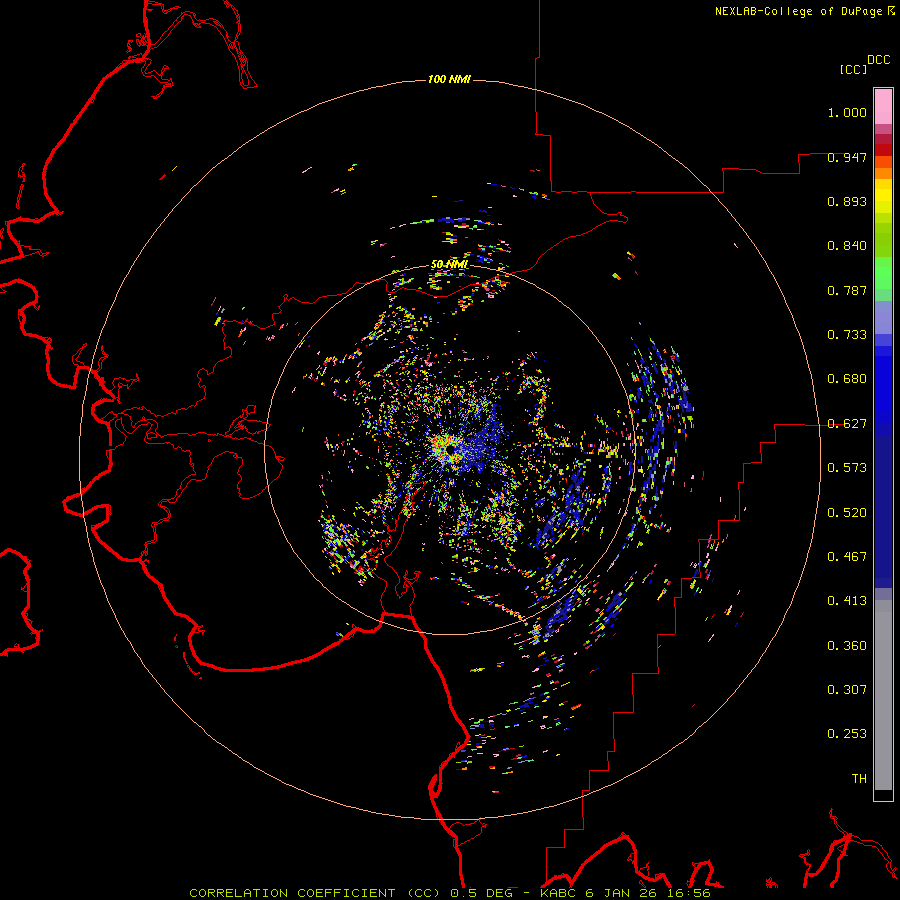The height and width of the screenshot is (900, 900).
Task: Select the 0.467 scale value
Action: (847, 557)
